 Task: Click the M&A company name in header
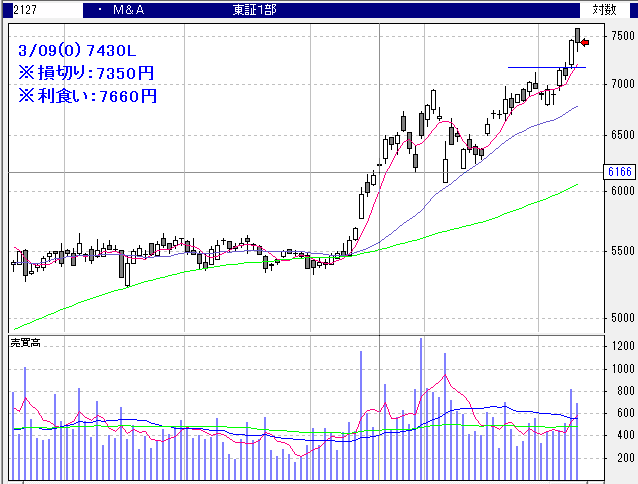(x=128, y=9)
